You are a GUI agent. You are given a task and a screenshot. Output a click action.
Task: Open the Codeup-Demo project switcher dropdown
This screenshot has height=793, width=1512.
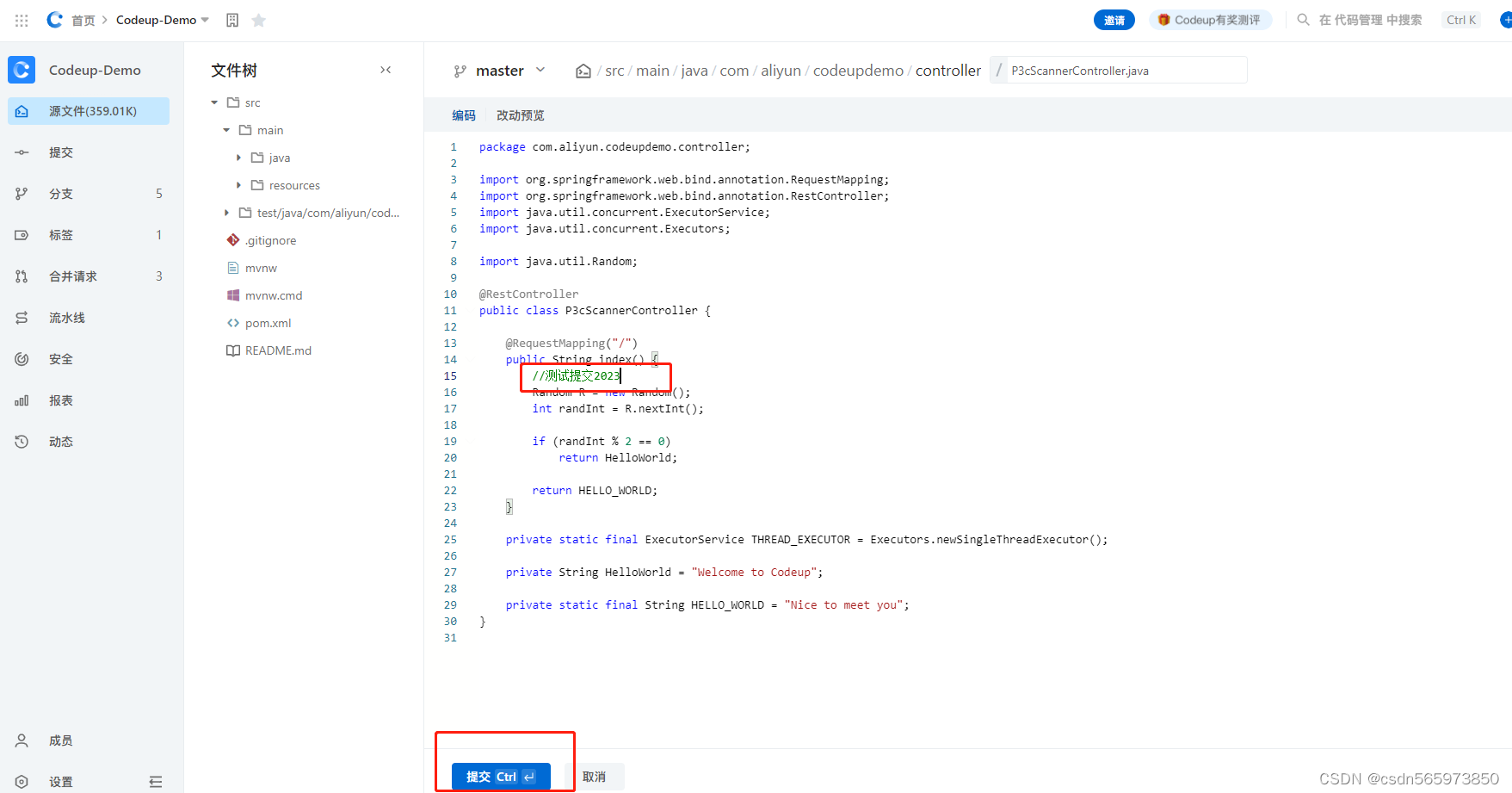204,19
